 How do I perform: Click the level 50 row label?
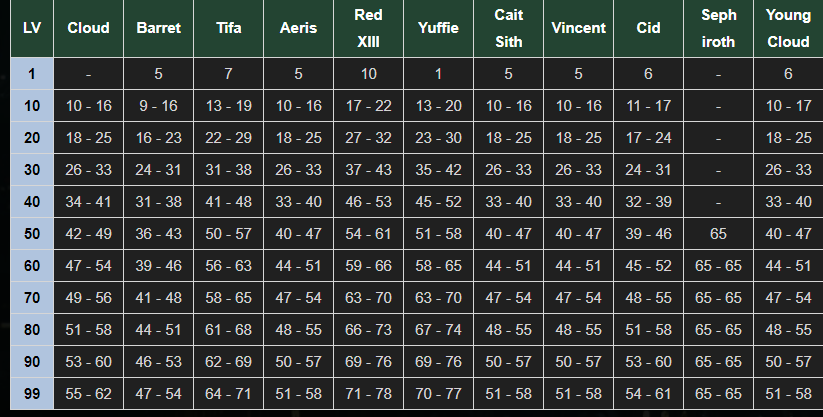point(31,234)
